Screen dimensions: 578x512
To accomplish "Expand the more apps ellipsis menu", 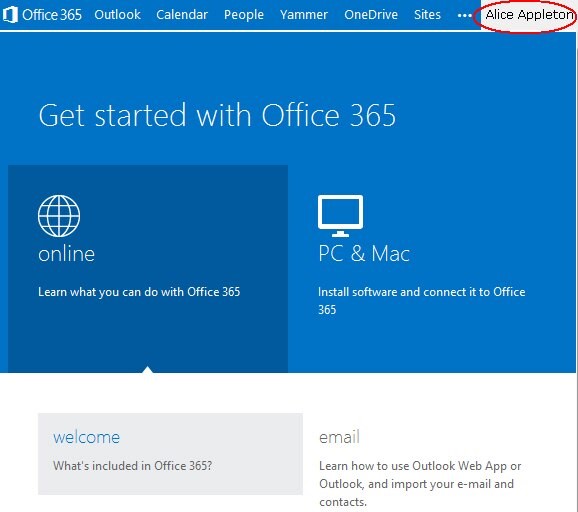I will coord(464,15).
